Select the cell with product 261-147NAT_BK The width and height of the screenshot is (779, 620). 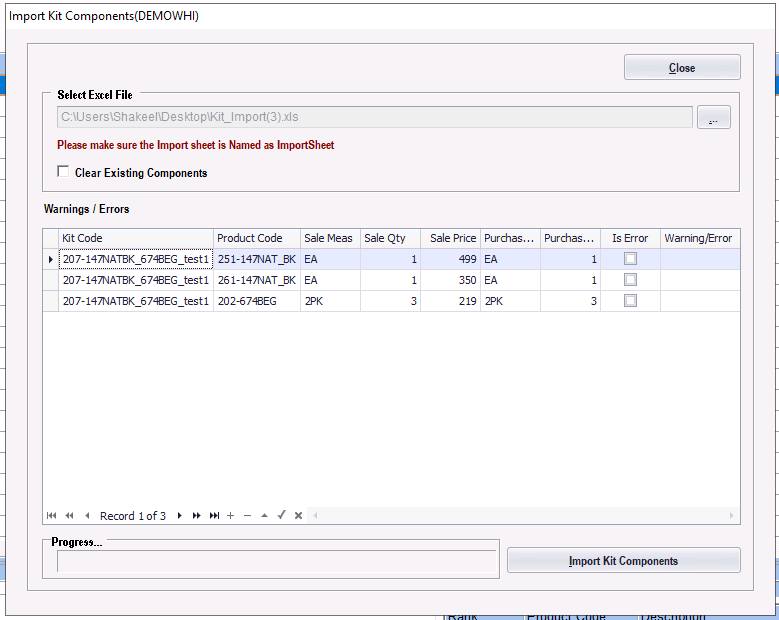(x=256, y=280)
